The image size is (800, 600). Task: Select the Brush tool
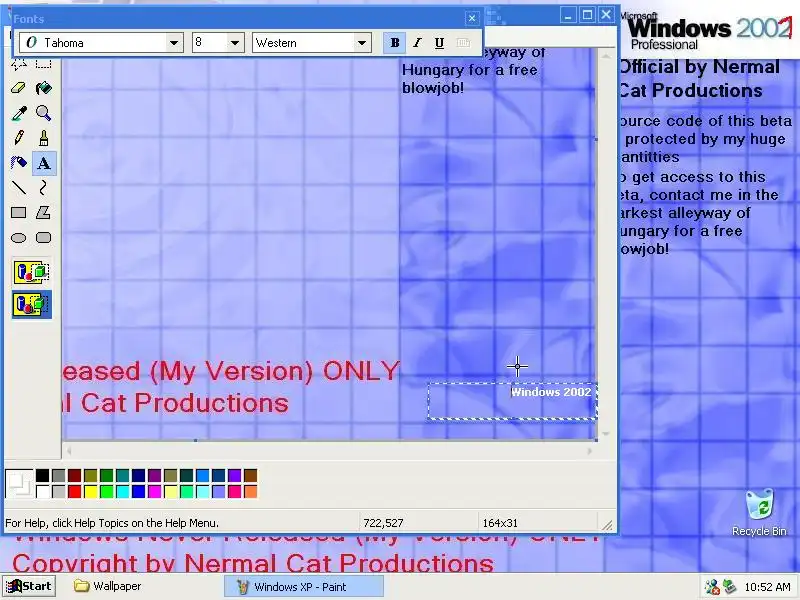coord(43,138)
